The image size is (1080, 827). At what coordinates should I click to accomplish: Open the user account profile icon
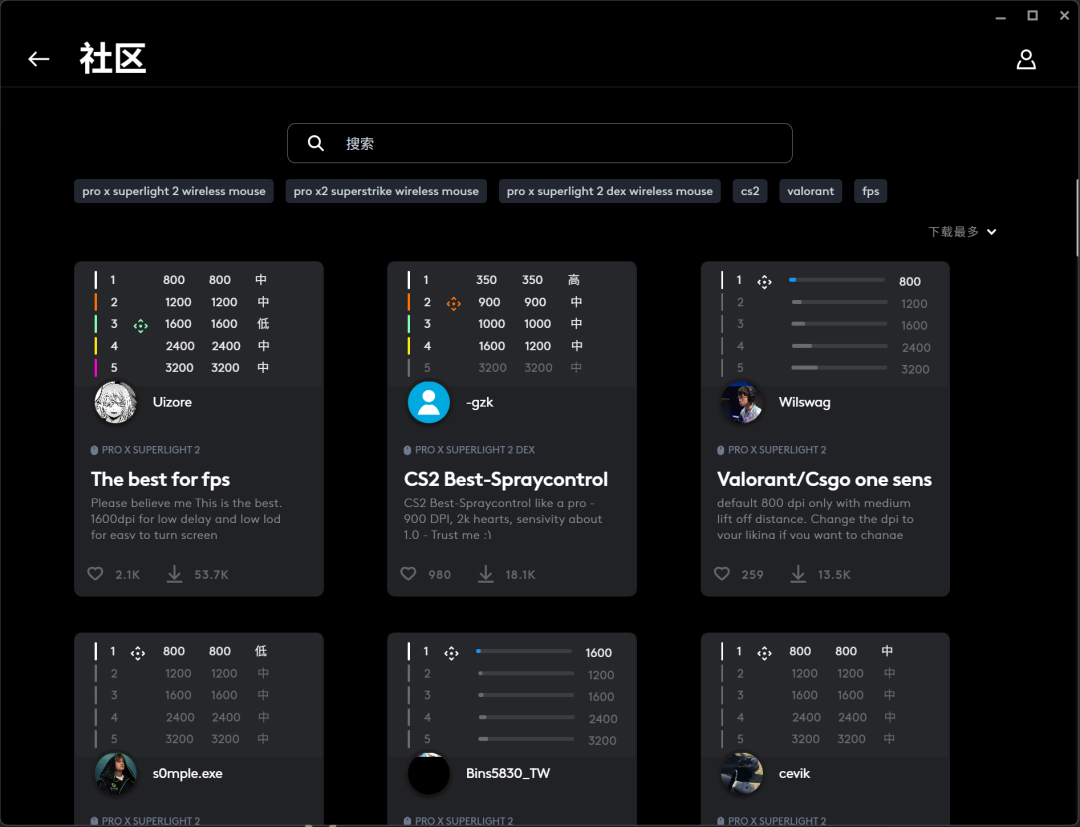coord(1026,59)
